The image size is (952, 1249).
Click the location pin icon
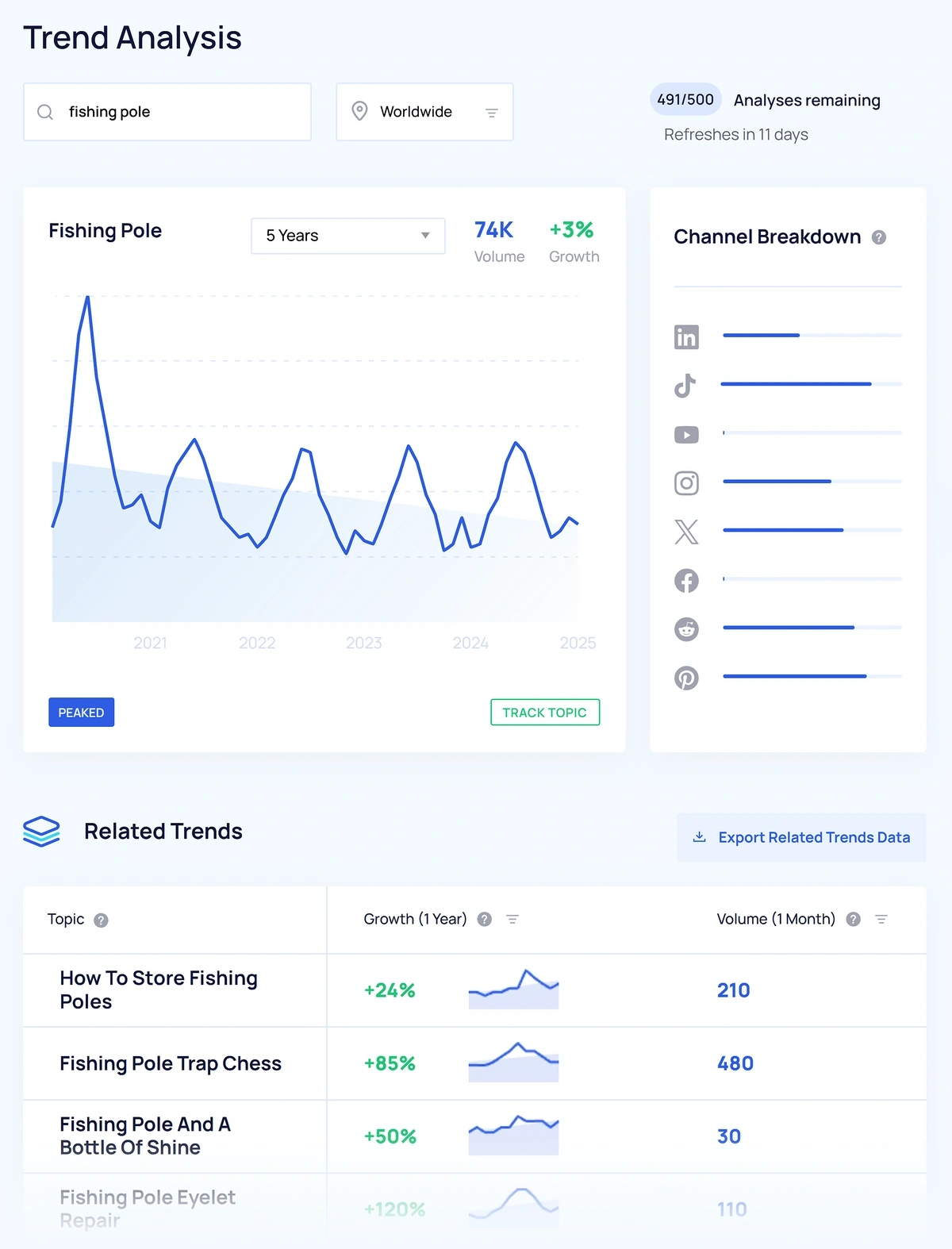[x=359, y=111]
